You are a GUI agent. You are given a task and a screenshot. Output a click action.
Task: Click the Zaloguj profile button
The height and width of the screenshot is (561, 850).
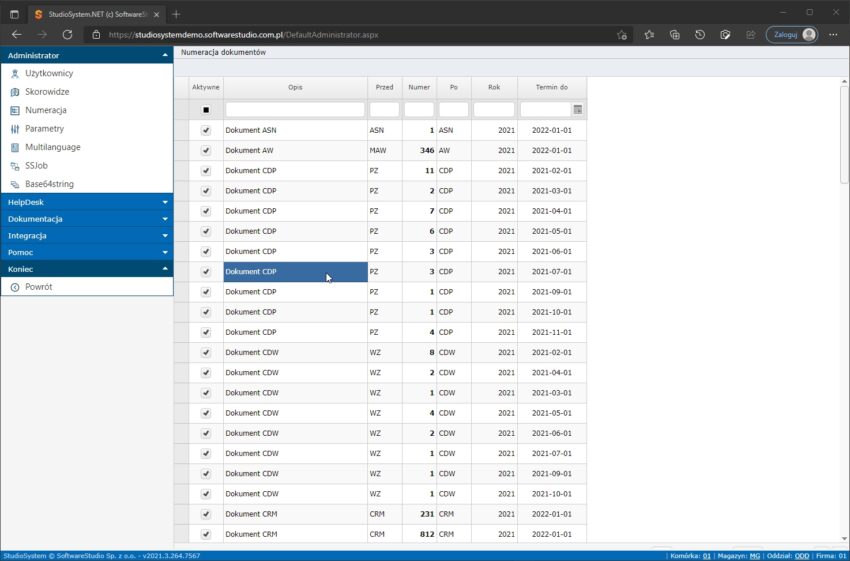pyautogui.click(x=792, y=34)
